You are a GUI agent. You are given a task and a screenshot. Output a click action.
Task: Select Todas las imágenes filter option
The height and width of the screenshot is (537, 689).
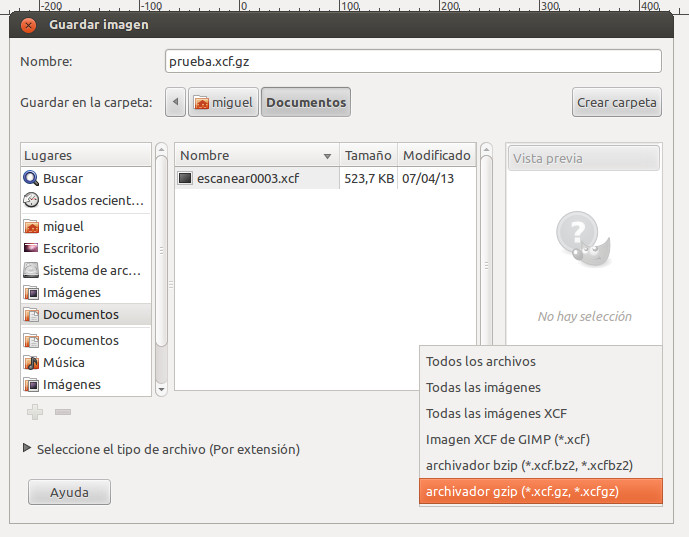(483, 387)
